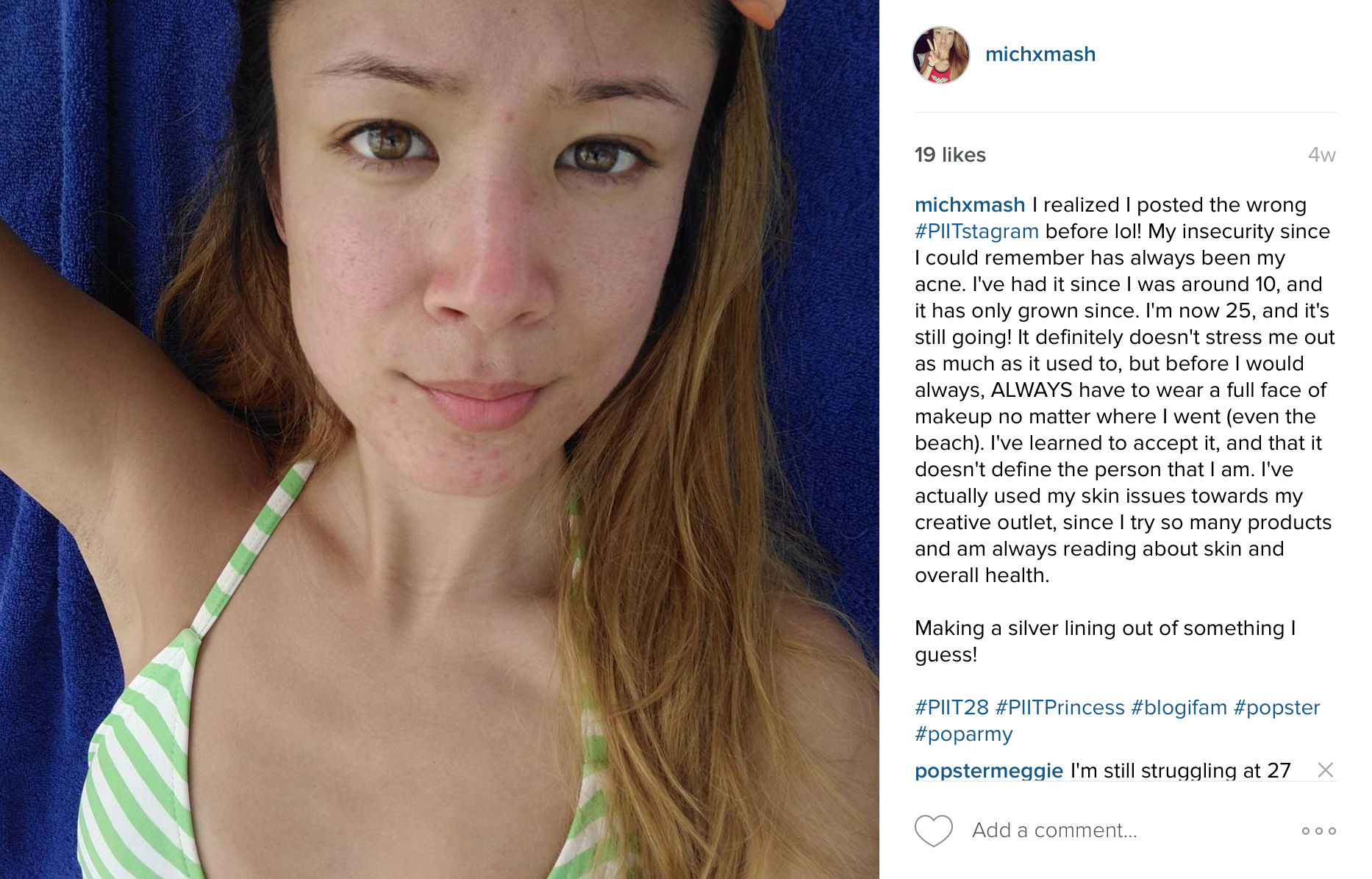Click the main selfie photo
Viewport: 1372px width, 879px height.
coord(440,439)
